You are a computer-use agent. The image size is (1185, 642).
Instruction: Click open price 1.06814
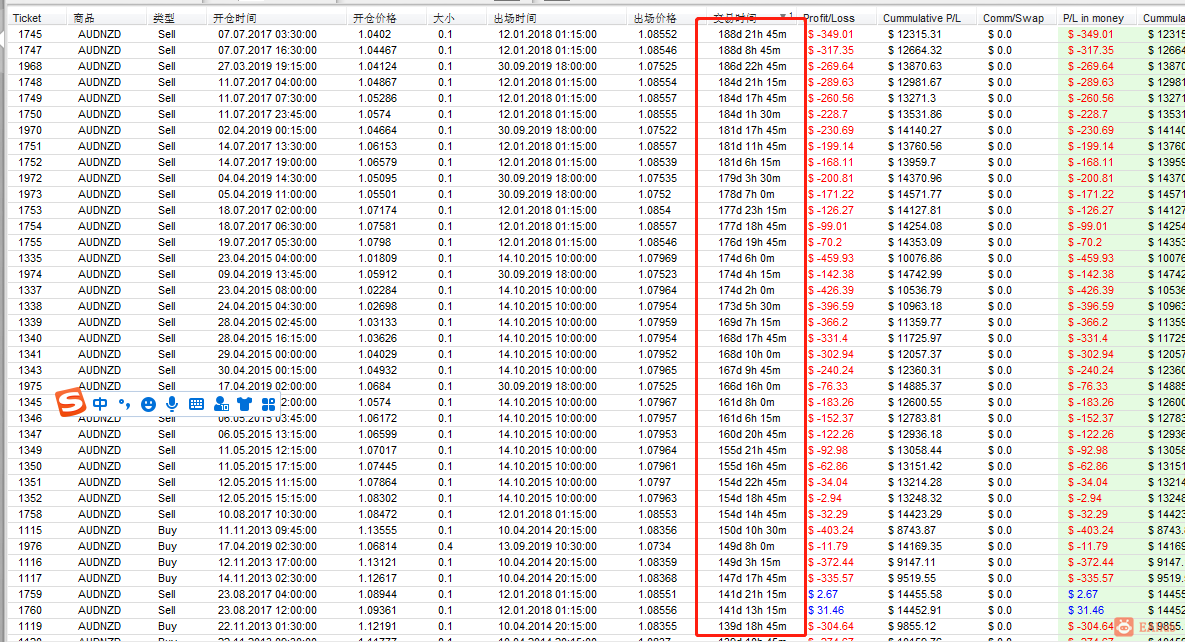point(377,546)
